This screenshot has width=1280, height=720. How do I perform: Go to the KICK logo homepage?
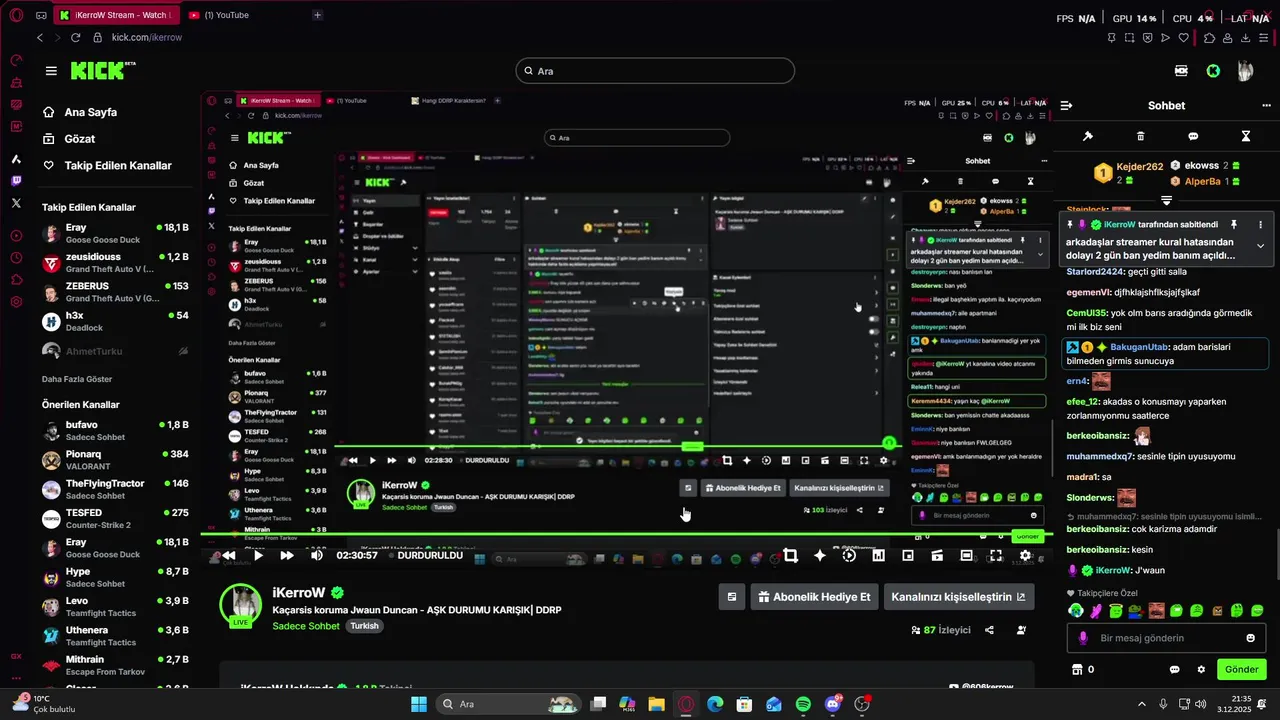pos(103,71)
